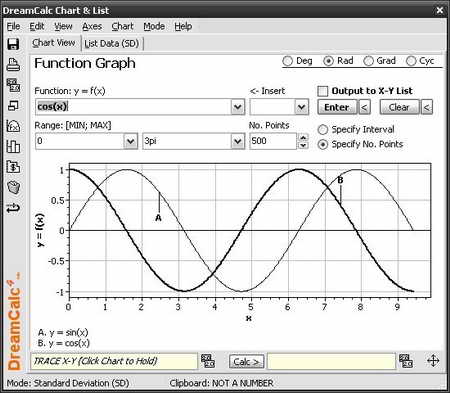Image resolution: width=450 pixels, height=393 pixels.
Task: Click calculator icon beside the trace field
Action: coord(208,361)
